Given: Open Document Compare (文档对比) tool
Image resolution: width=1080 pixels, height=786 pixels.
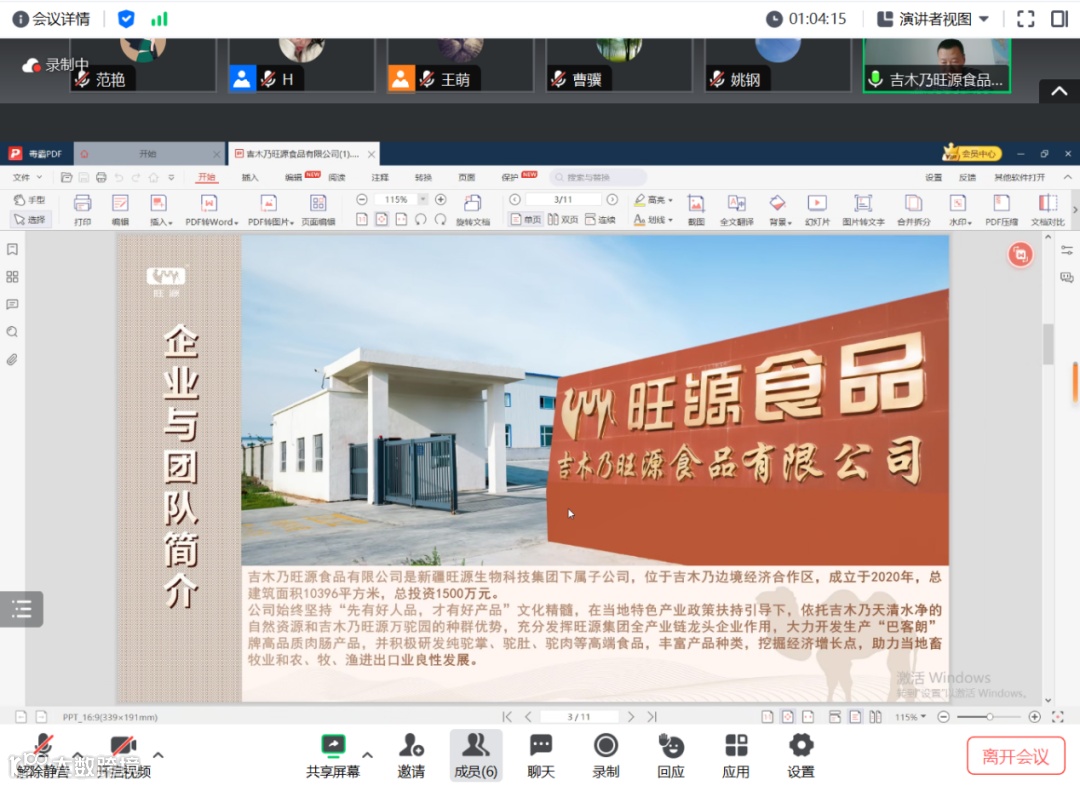Looking at the screenshot, I should [1048, 209].
